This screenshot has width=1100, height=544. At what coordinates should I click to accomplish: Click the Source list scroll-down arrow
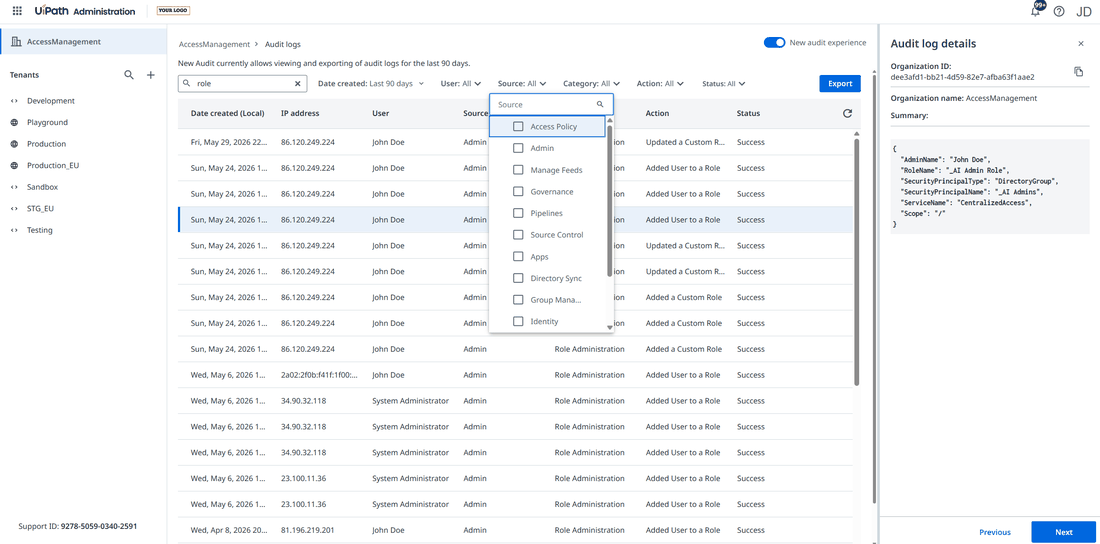click(x=610, y=327)
